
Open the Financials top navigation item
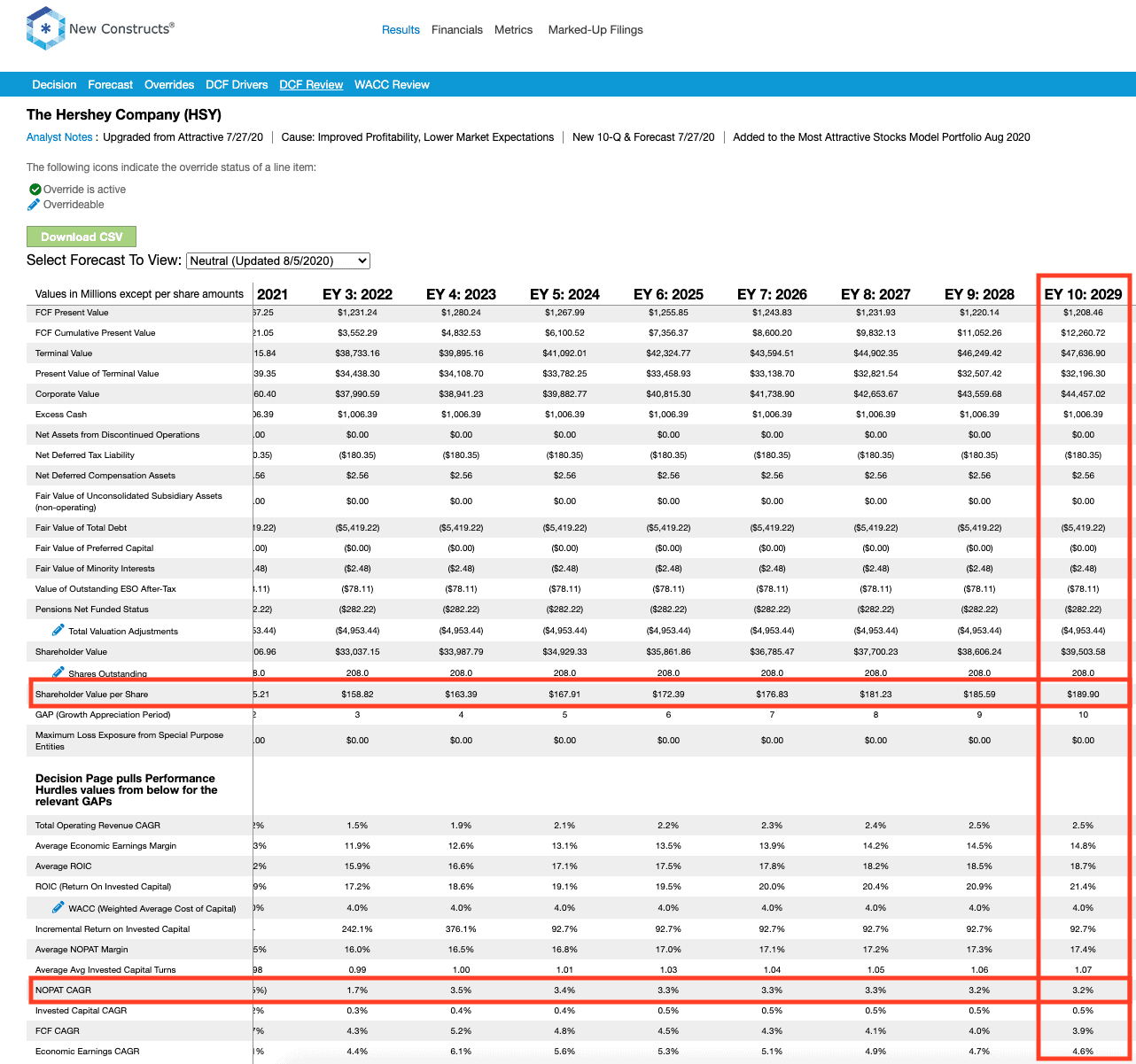(457, 30)
